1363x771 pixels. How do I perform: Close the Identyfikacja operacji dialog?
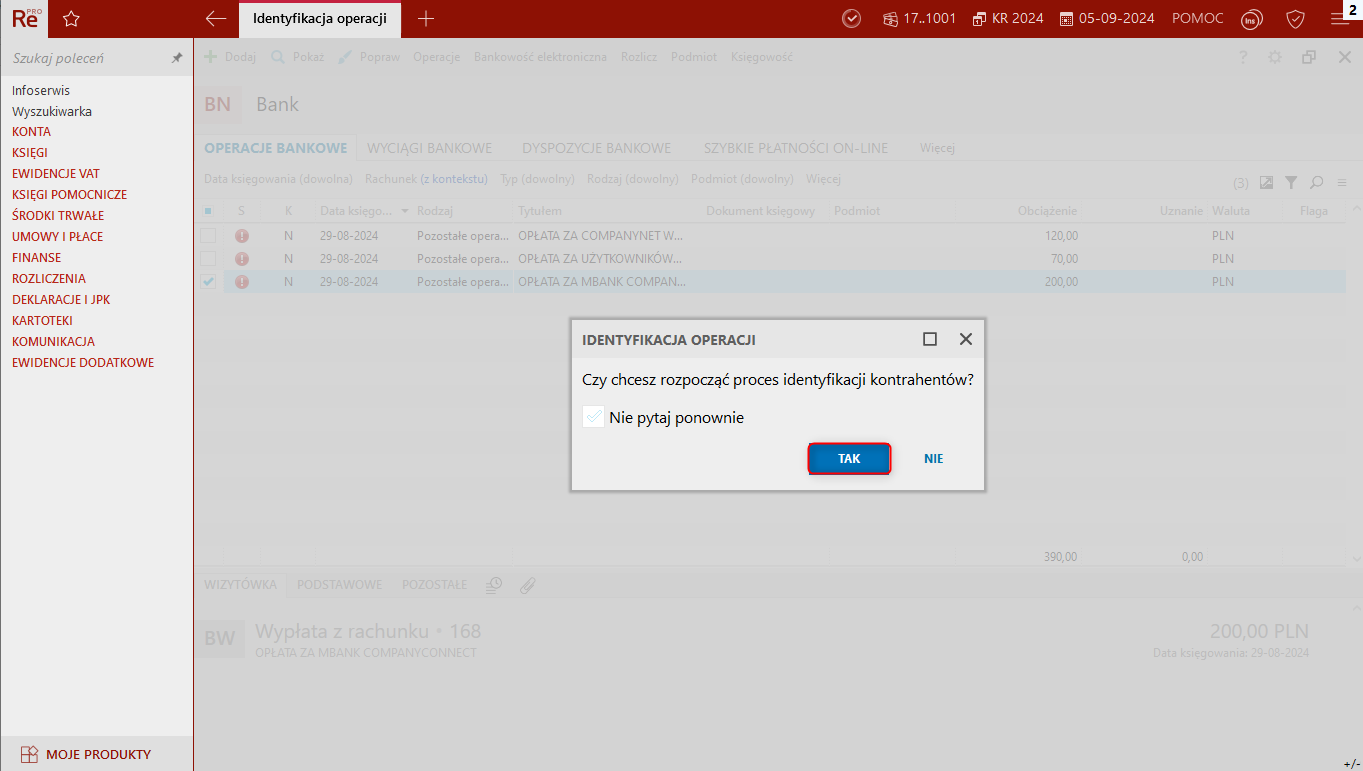(x=965, y=339)
